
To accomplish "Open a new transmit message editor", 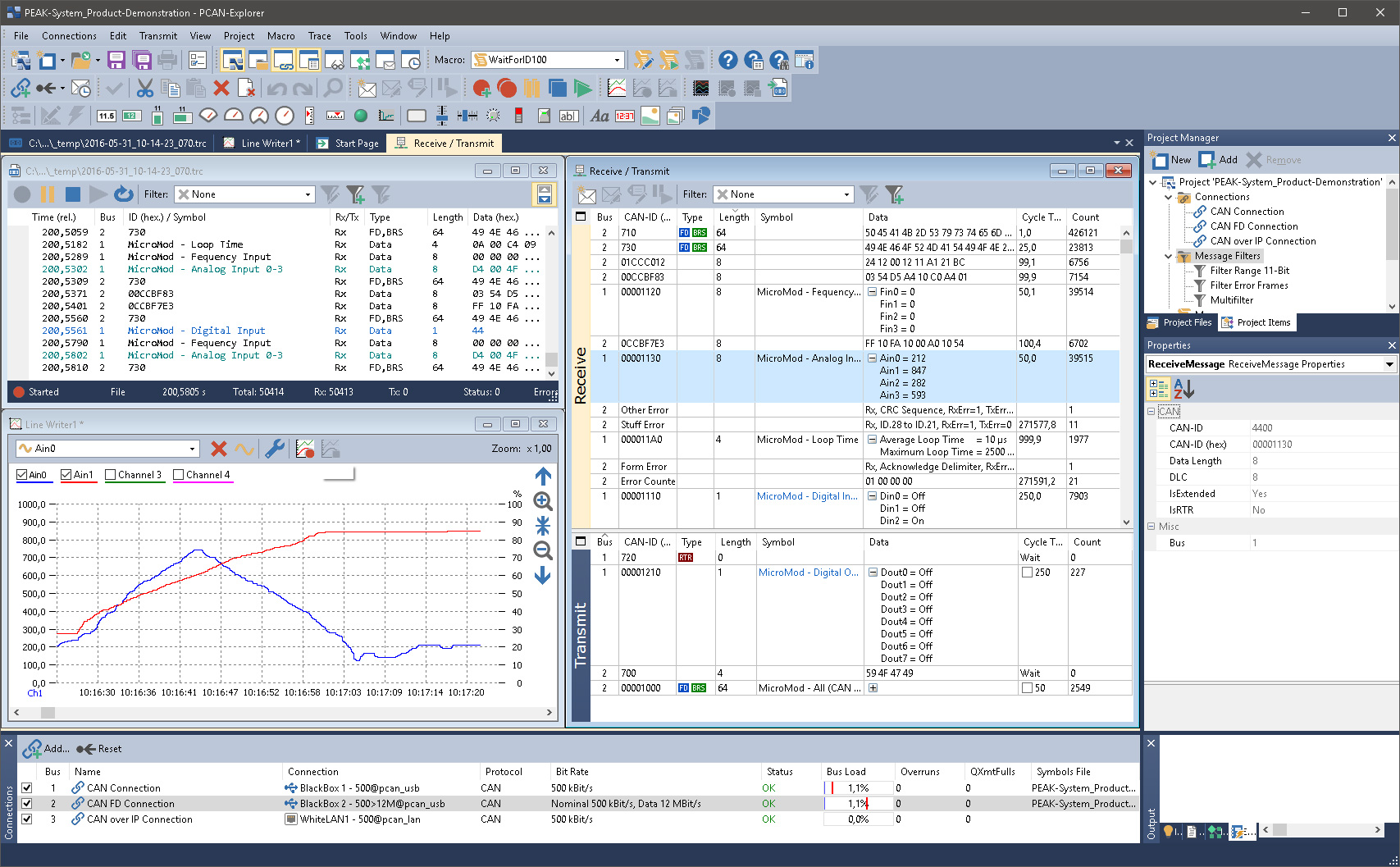I will (x=586, y=194).
